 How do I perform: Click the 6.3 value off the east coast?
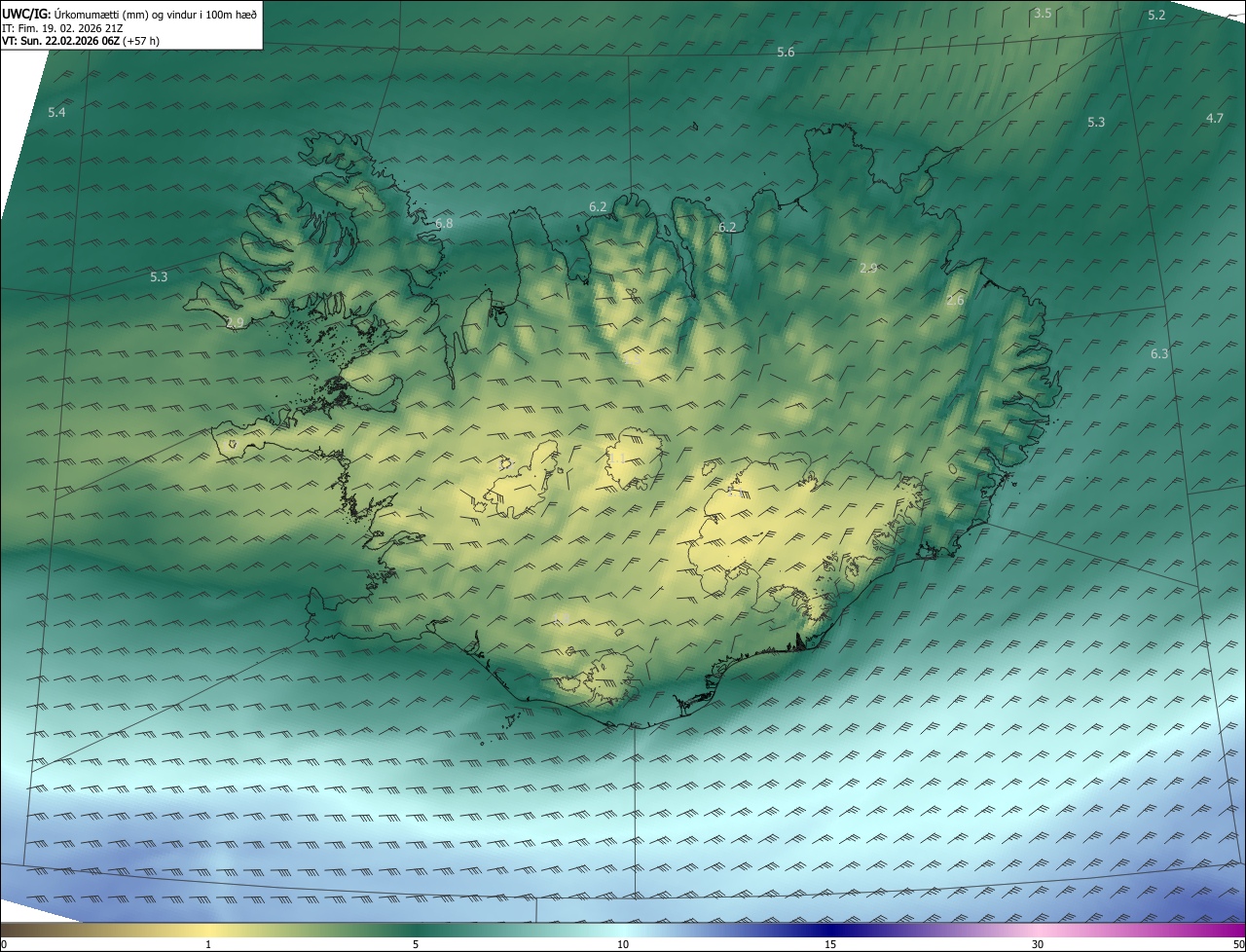pyautogui.click(x=1158, y=354)
